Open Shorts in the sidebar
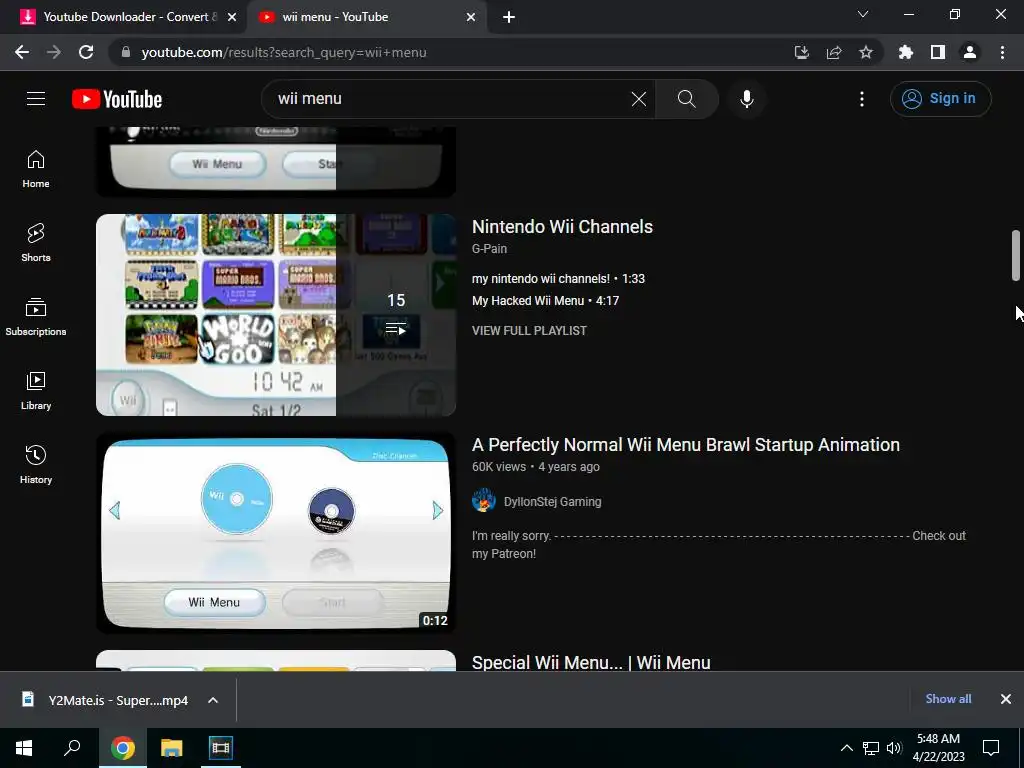Image resolution: width=1024 pixels, height=768 pixels. pyautogui.click(x=36, y=243)
